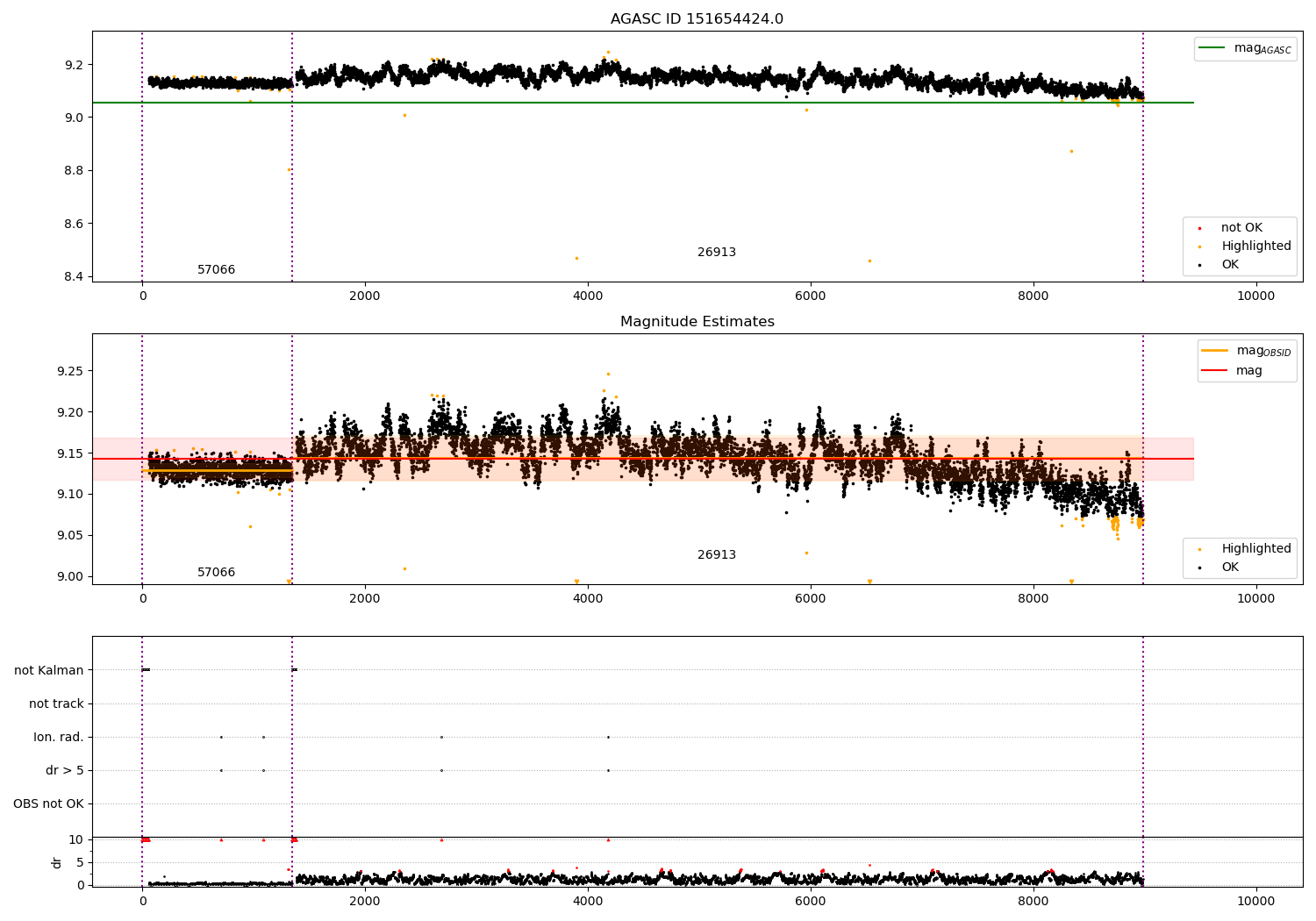Screen dimensions: 1316x921
Task: Click the 'not Kalman' row label
Action: [49, 670]
